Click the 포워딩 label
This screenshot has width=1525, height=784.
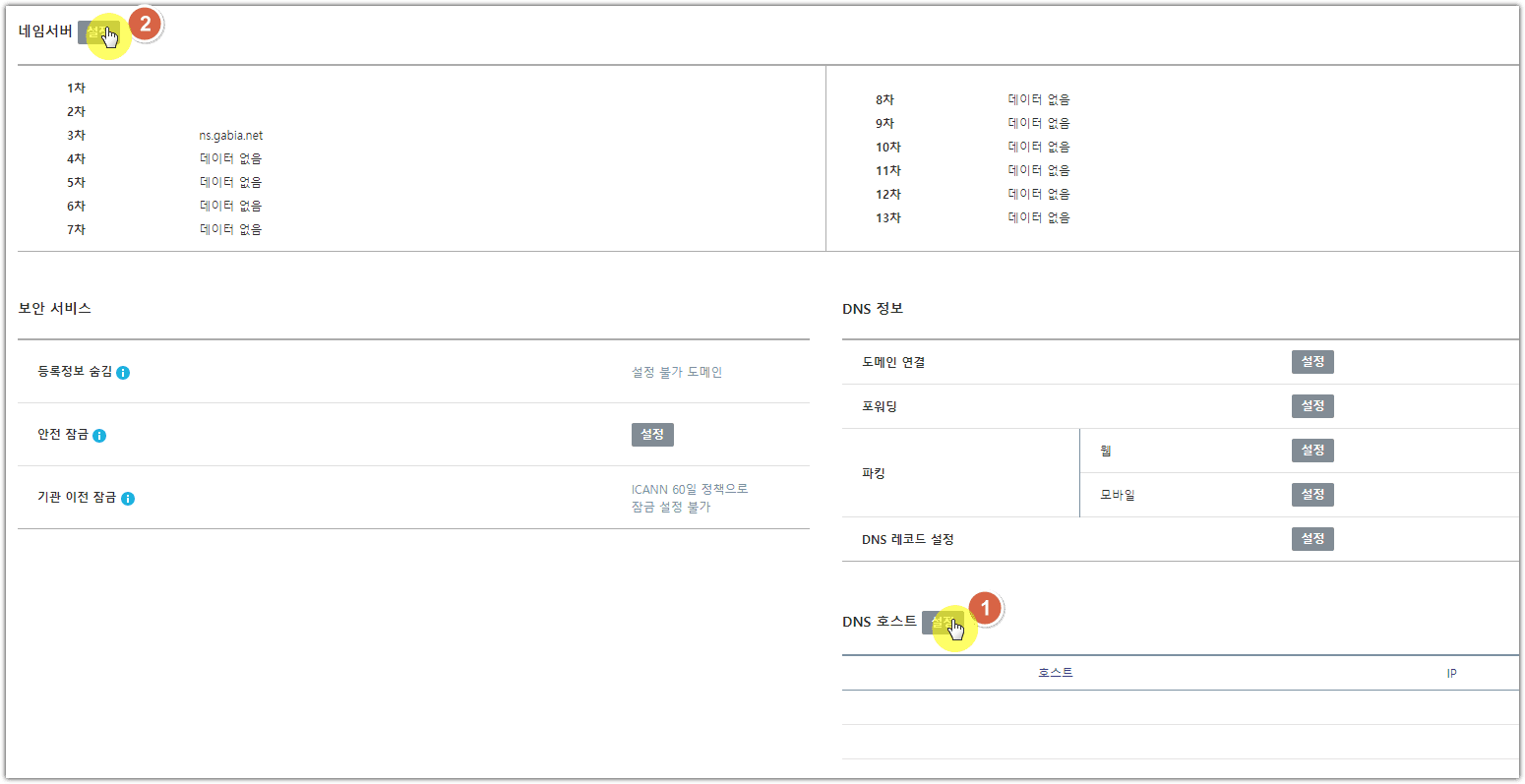click(880, 406)
